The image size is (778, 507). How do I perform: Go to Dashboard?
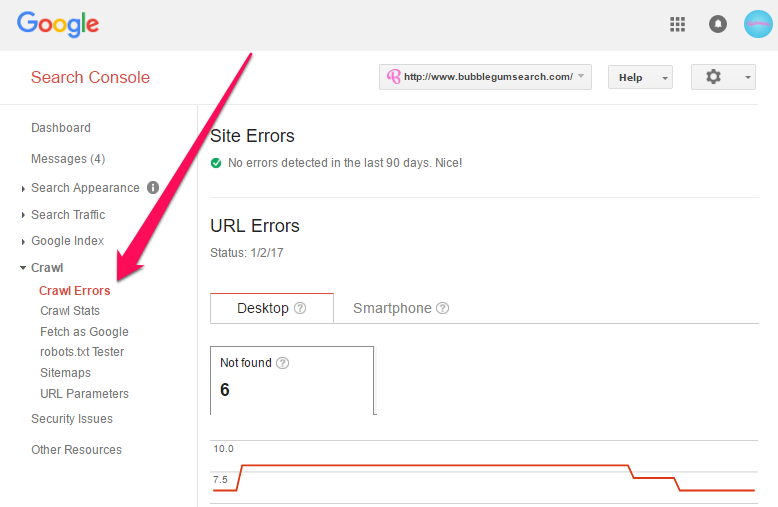[x=61, y=128]
